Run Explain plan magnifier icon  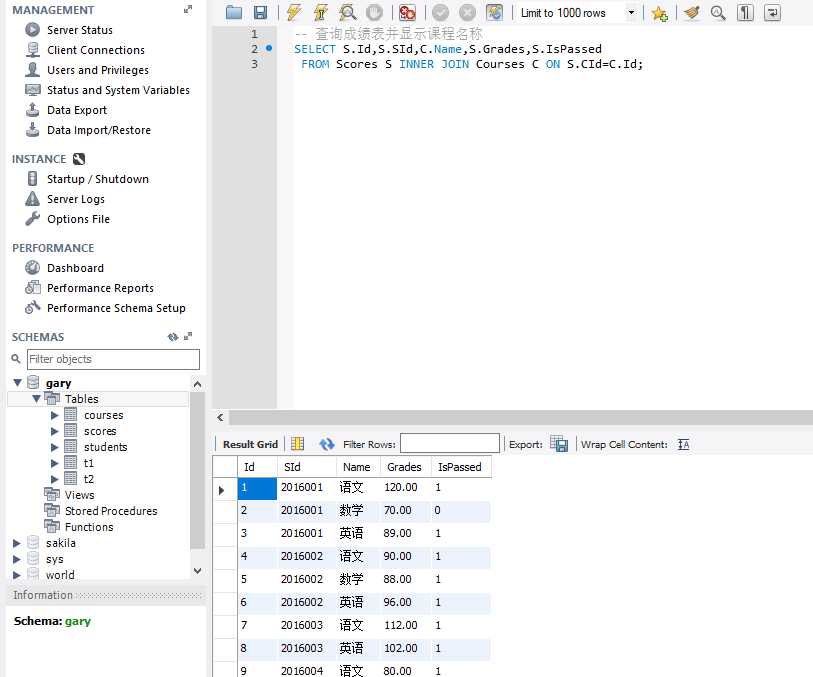(347, 12)
